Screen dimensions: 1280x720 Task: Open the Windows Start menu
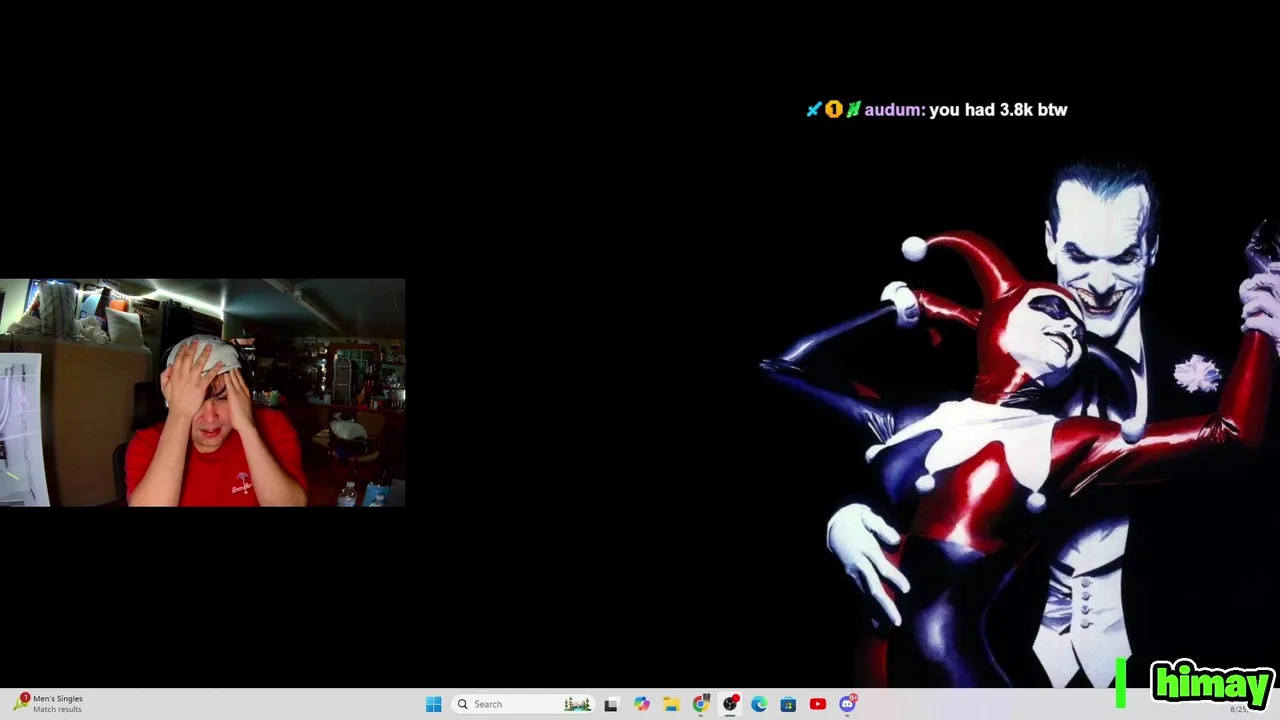433,704
